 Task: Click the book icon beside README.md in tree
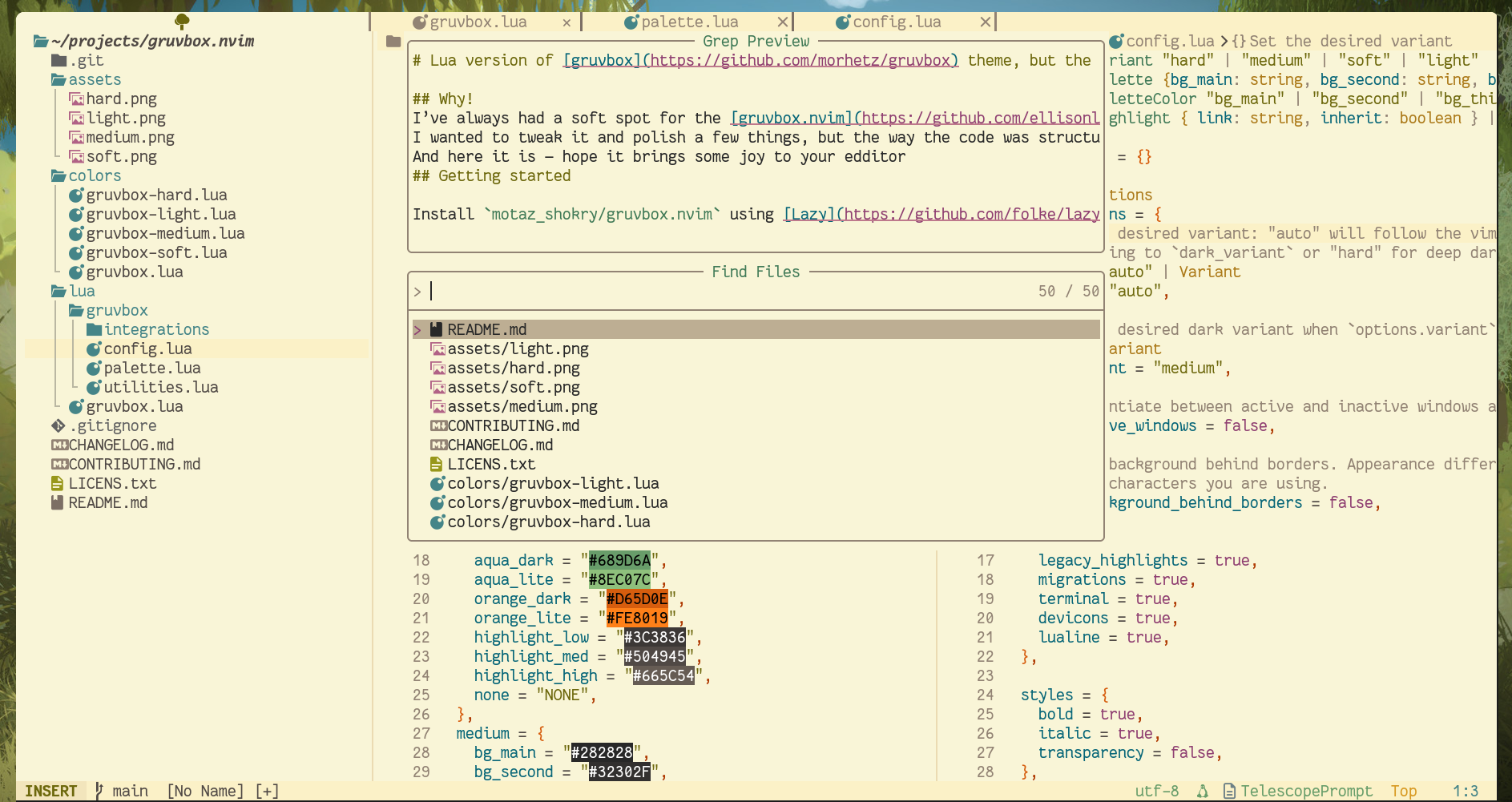(57, 503)
